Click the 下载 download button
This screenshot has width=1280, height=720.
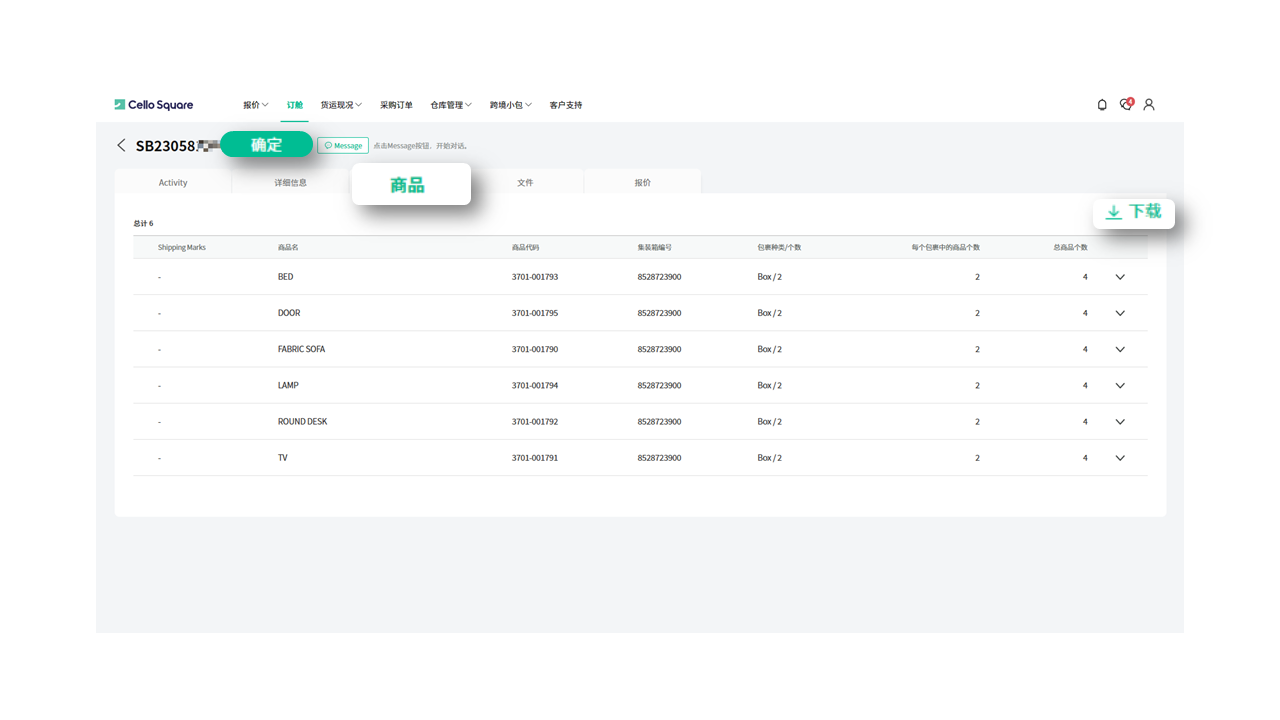(x=1133, y=212)
